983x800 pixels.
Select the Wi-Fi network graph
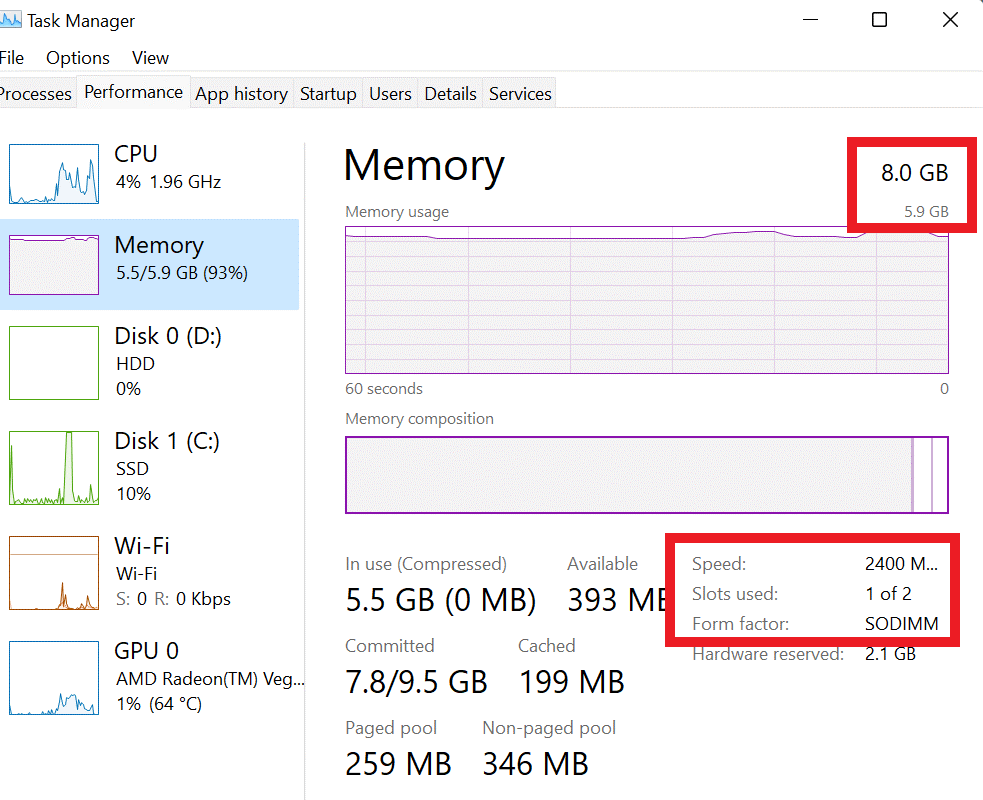tap(53, 573)
